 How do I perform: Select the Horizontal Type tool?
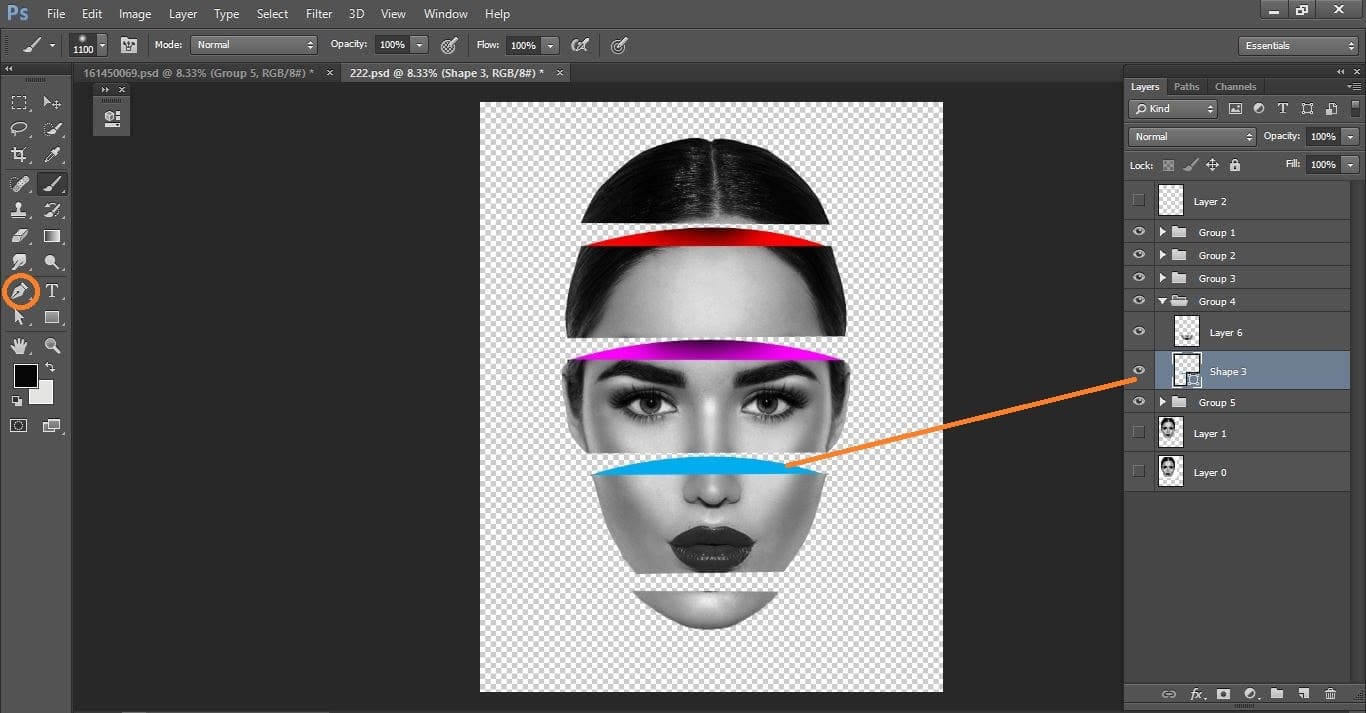pyautogui.click(x=53, y=291)
